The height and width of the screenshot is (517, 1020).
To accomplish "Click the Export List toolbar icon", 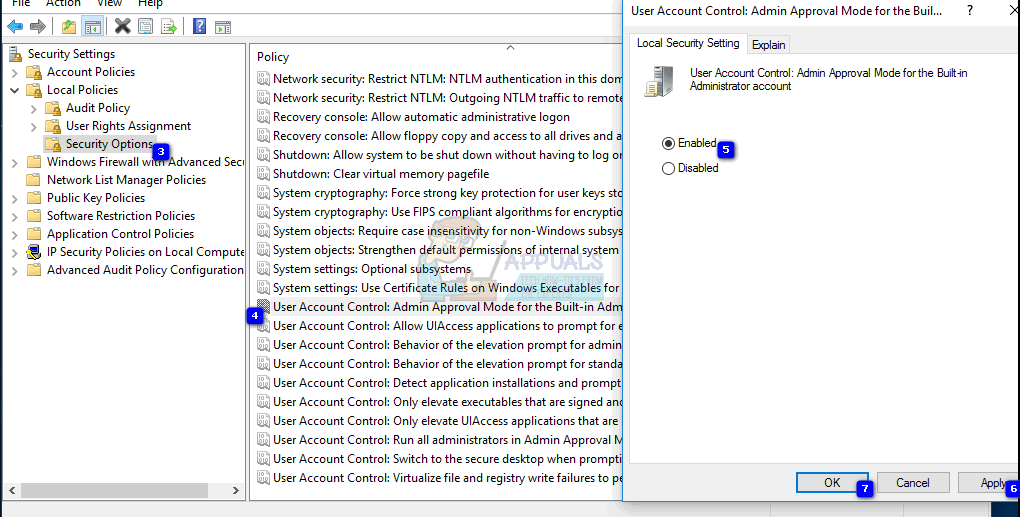I will point(169,27).
